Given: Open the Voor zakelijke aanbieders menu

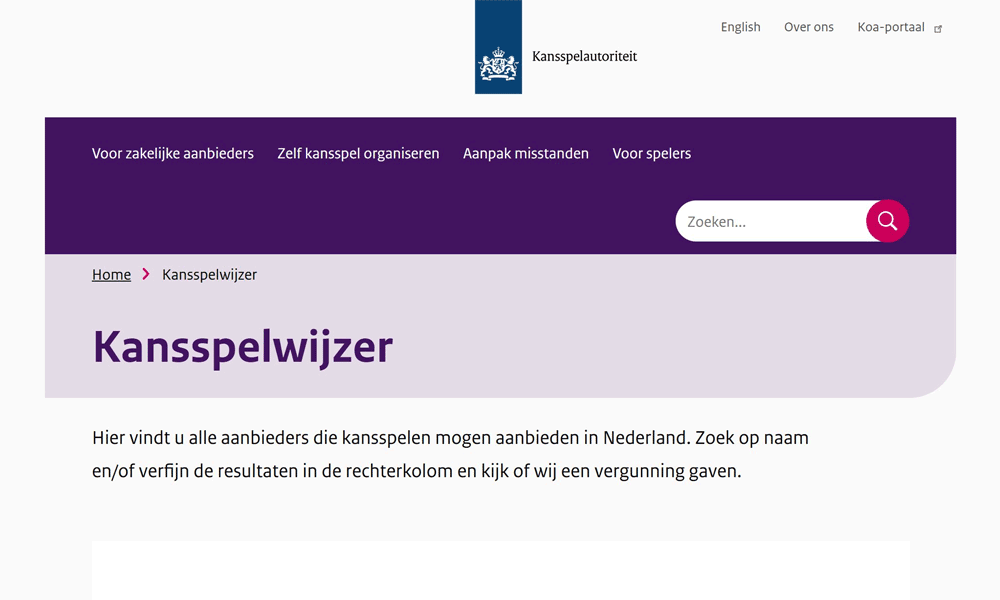Looking at the screenshot, I should (173, 154).
